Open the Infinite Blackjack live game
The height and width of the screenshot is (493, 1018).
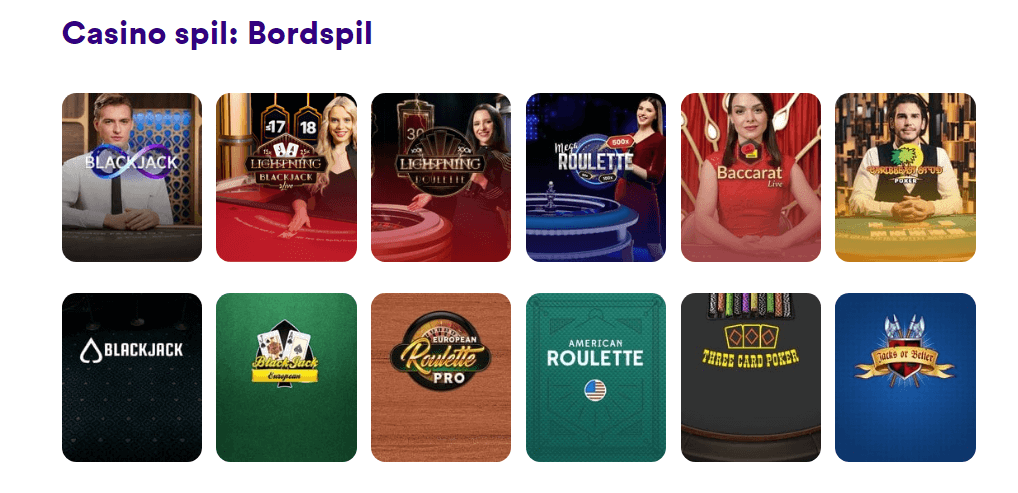pos(132,177)
